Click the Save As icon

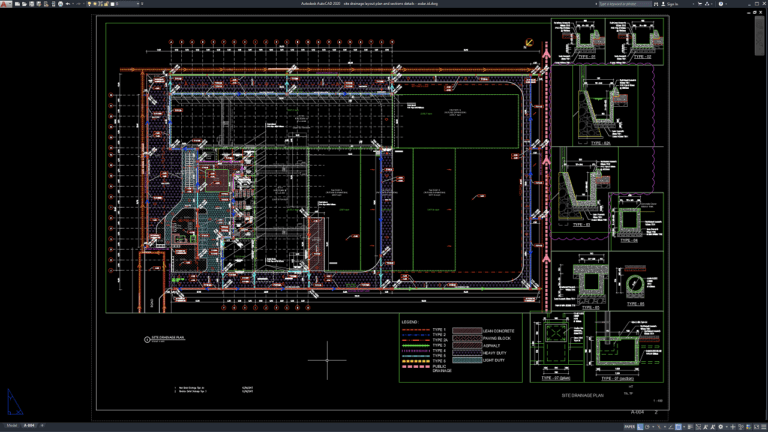tap(39, 4)
